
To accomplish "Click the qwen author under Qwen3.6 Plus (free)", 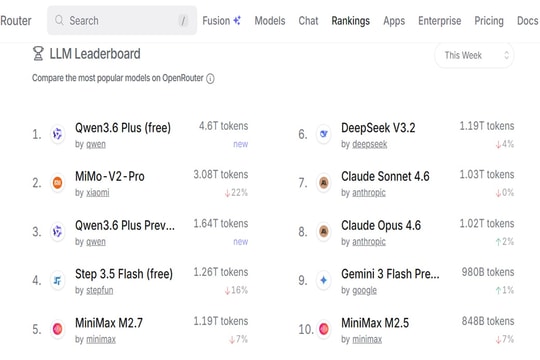I will tap(96, 144).
